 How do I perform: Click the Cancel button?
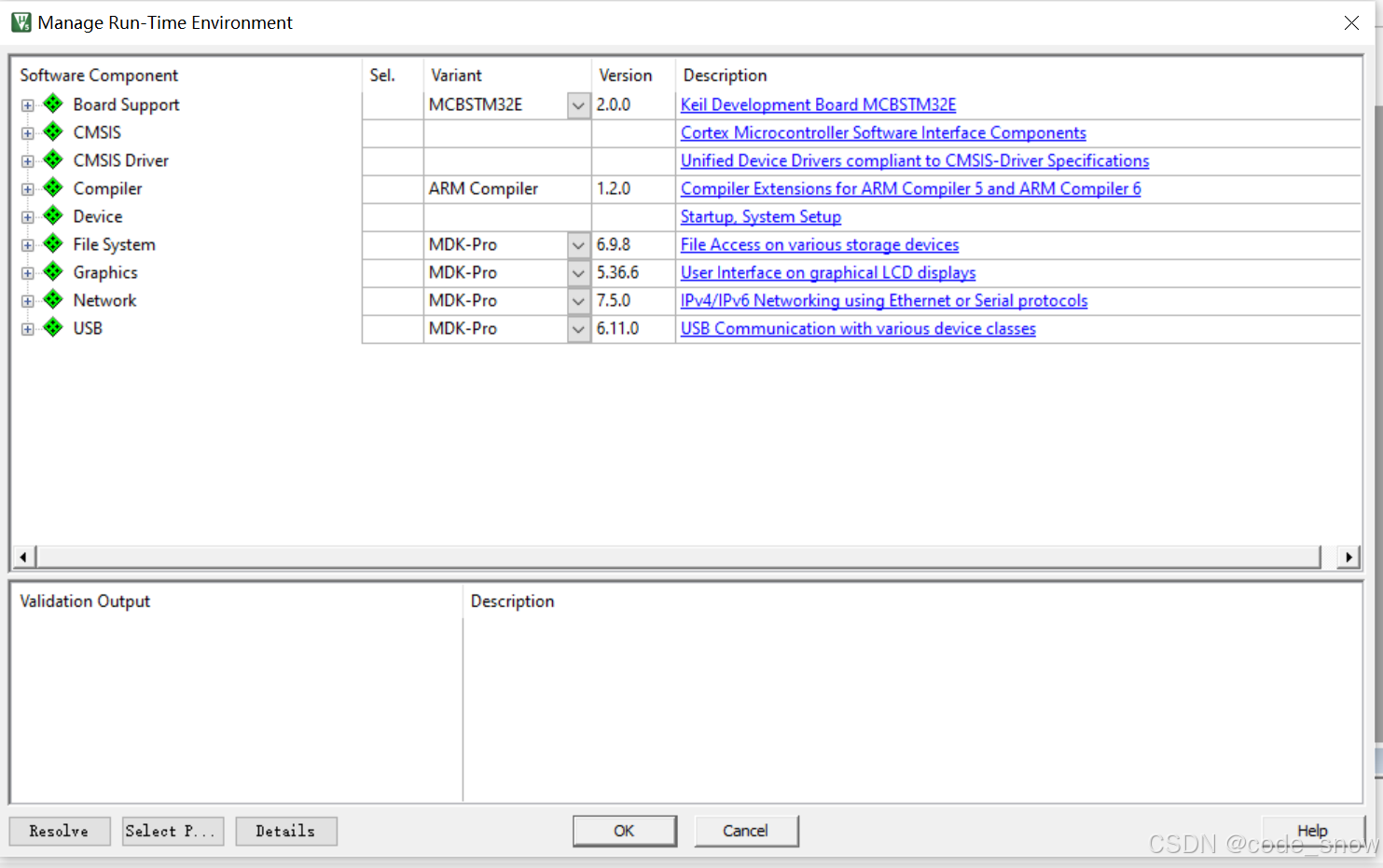pos(746,831)
